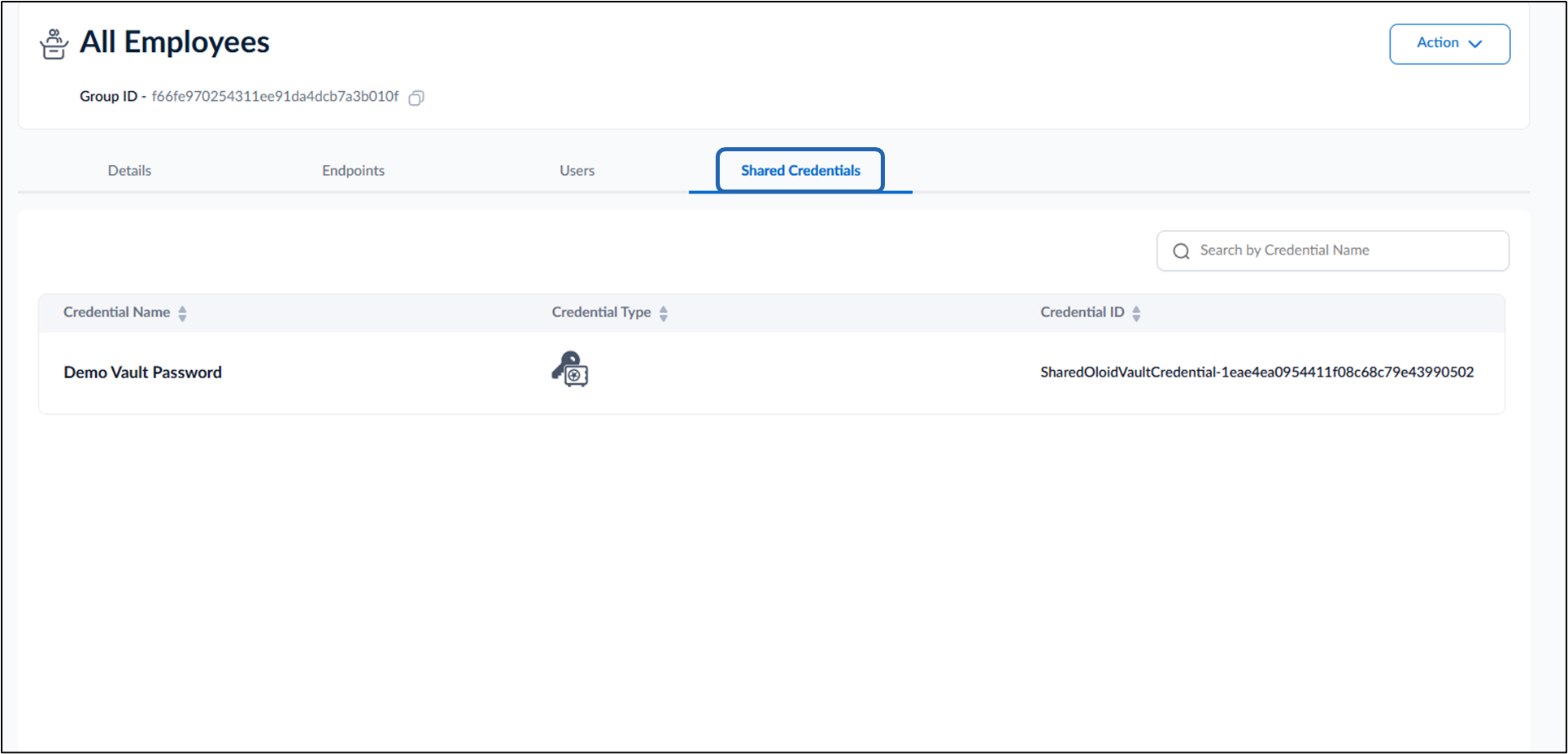Click the Credential ID column header
Screen dimensions: 1568x754
(1082, 312)
